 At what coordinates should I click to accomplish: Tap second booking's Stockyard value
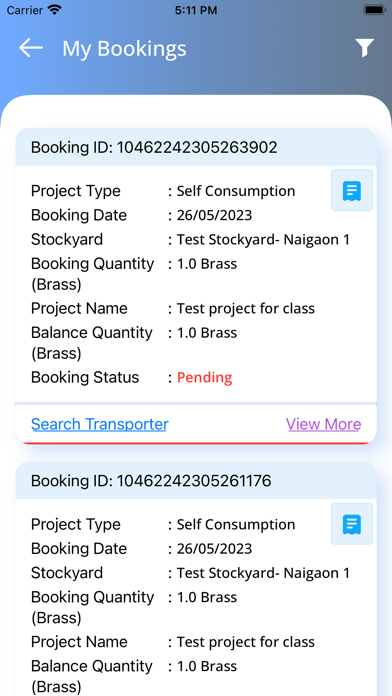263,573
